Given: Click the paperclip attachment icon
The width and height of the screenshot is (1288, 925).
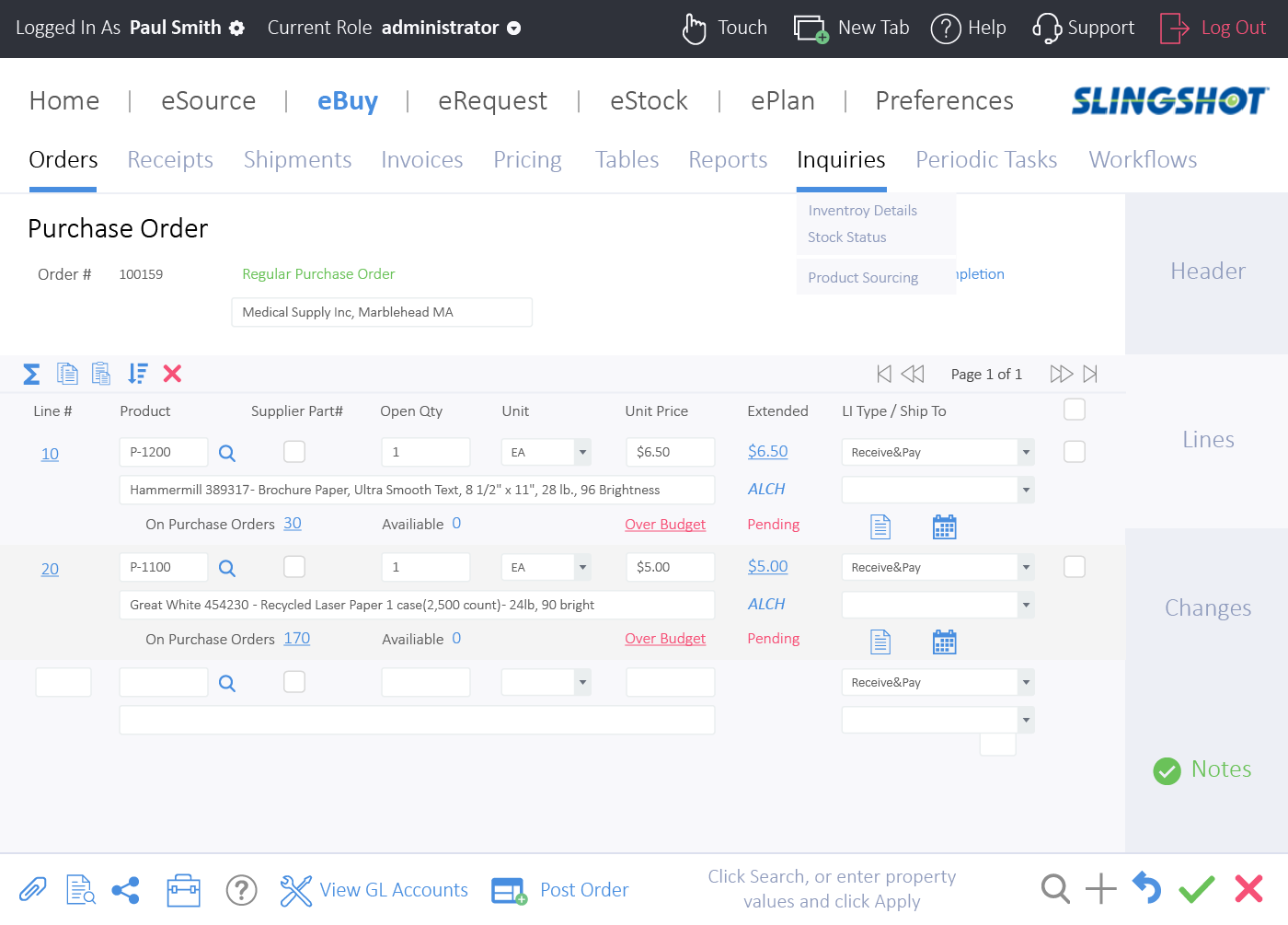Looking at the screenshot, I should [33, 890].
